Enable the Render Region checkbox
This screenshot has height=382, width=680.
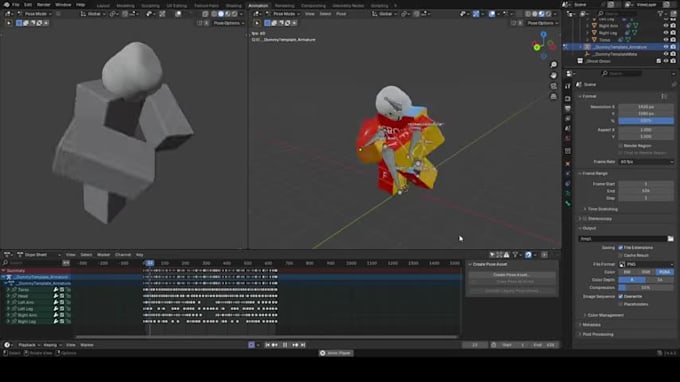[x=621, y=146]
